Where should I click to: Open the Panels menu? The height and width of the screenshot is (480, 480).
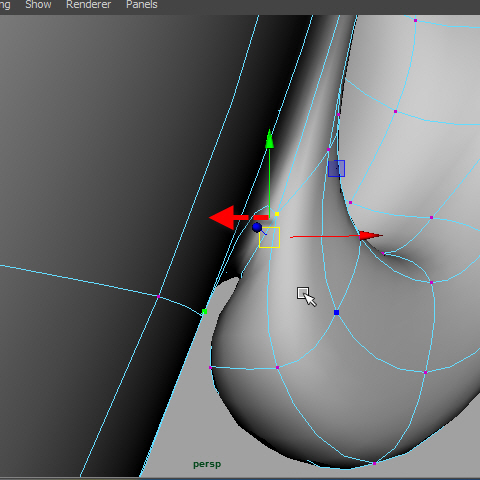click(142, 5)
